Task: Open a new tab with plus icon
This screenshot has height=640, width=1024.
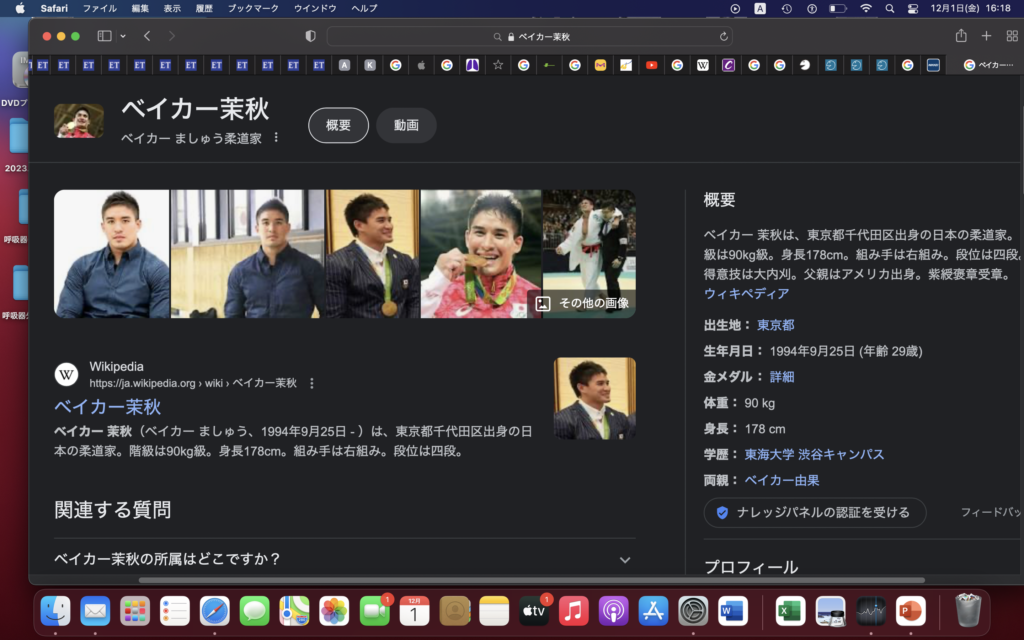Action: click(986, 36)
